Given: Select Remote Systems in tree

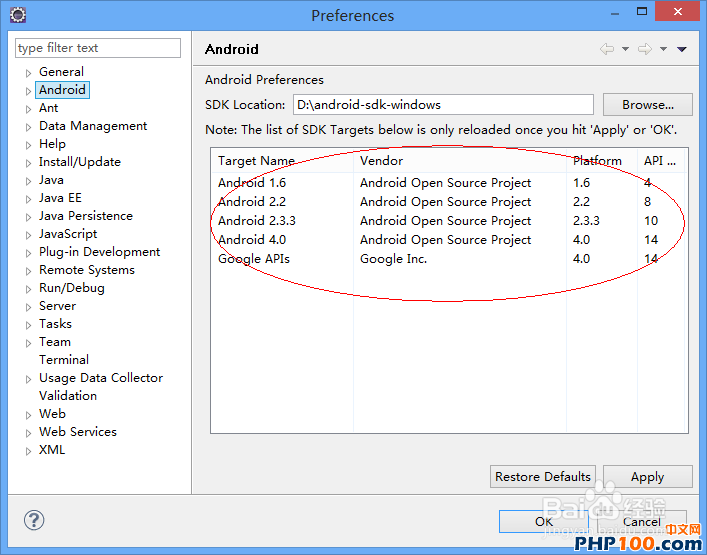Looking at the screenshot, I should 87,270.
